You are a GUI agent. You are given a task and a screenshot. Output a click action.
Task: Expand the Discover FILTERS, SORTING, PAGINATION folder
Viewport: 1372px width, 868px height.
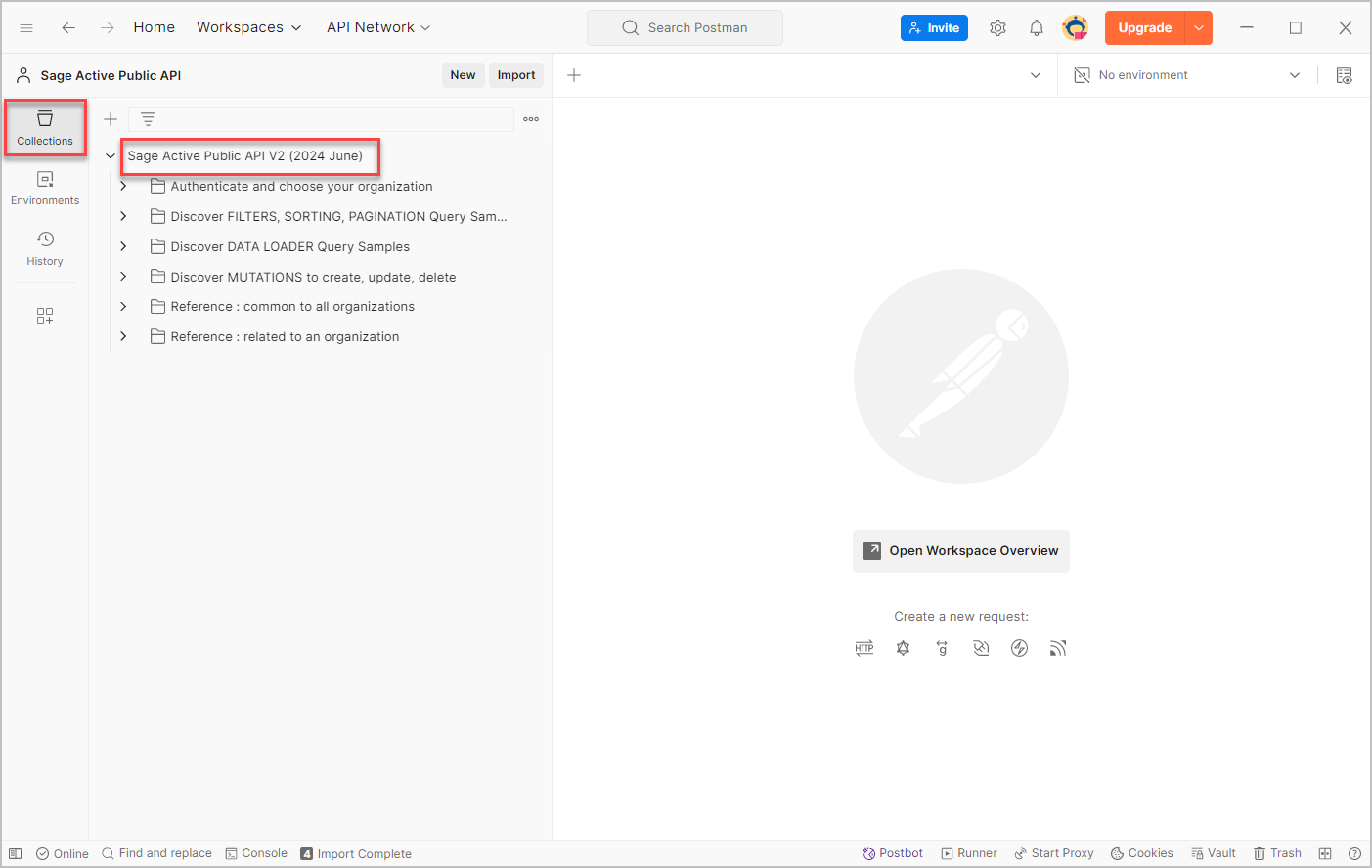[x=123, y=216]
